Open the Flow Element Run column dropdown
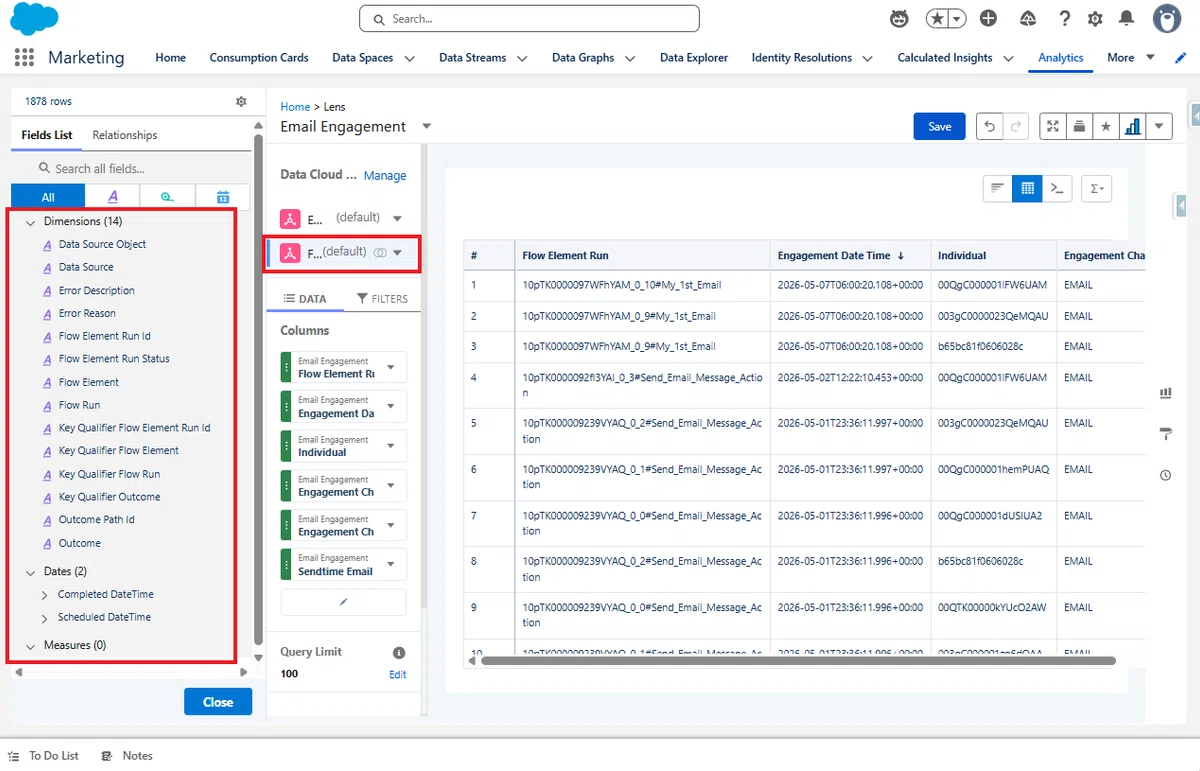The height and width of the screenshot is (771, 1200). click(391, 367)
